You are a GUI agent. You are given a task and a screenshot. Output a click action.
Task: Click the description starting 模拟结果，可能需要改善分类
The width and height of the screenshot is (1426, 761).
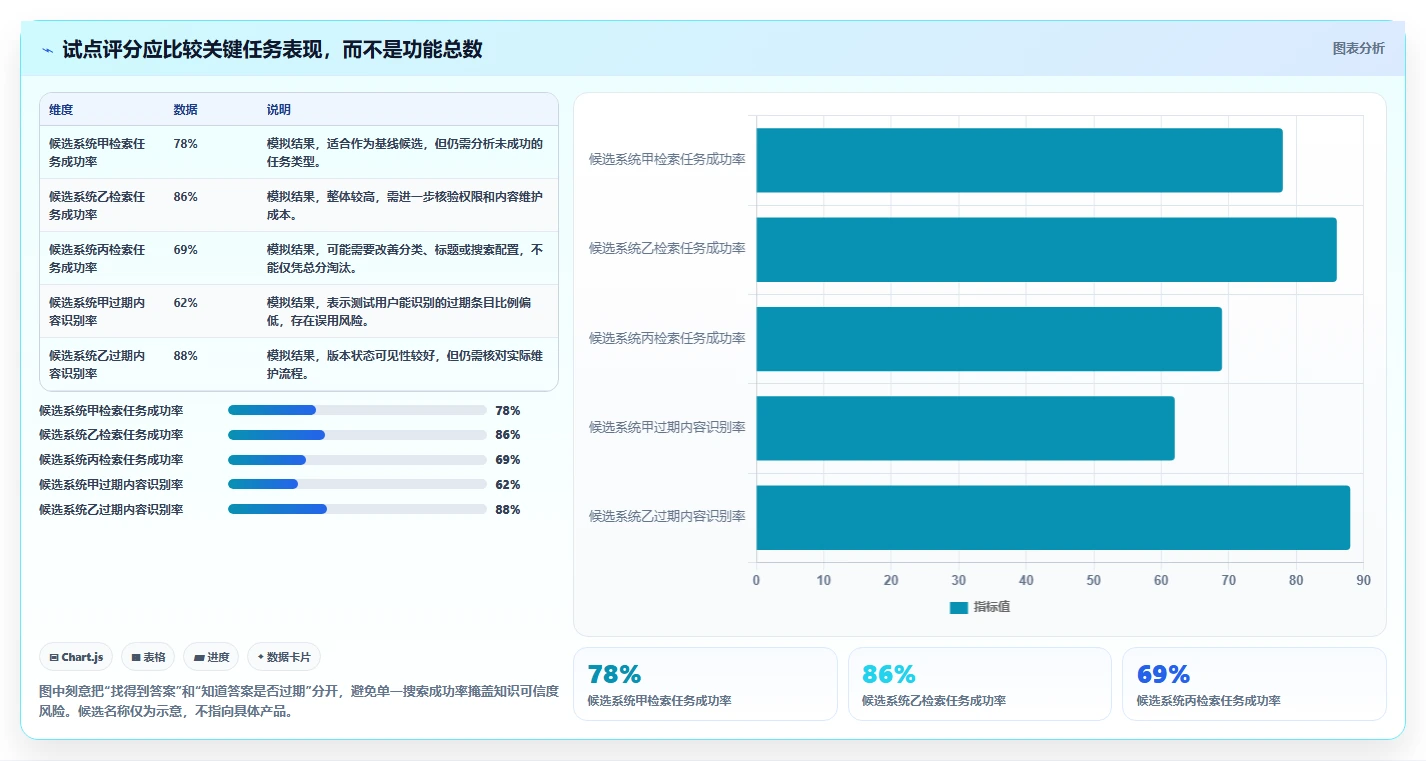coord(405,258)
